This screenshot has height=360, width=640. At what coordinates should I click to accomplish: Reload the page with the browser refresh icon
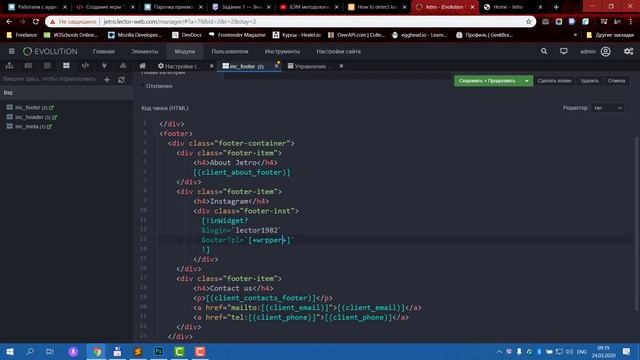[36, 22]
